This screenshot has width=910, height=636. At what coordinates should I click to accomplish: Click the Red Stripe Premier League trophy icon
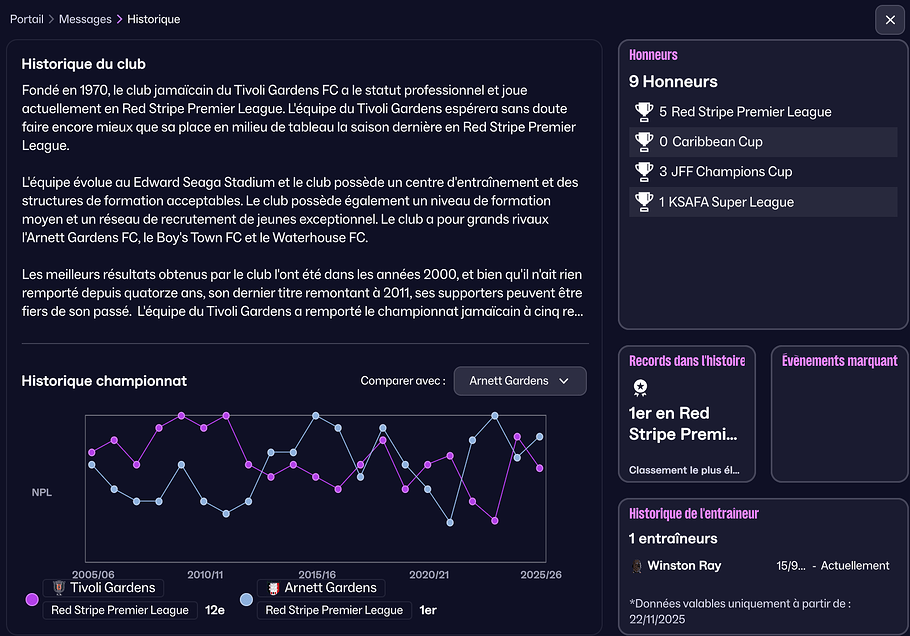point(644,112)
